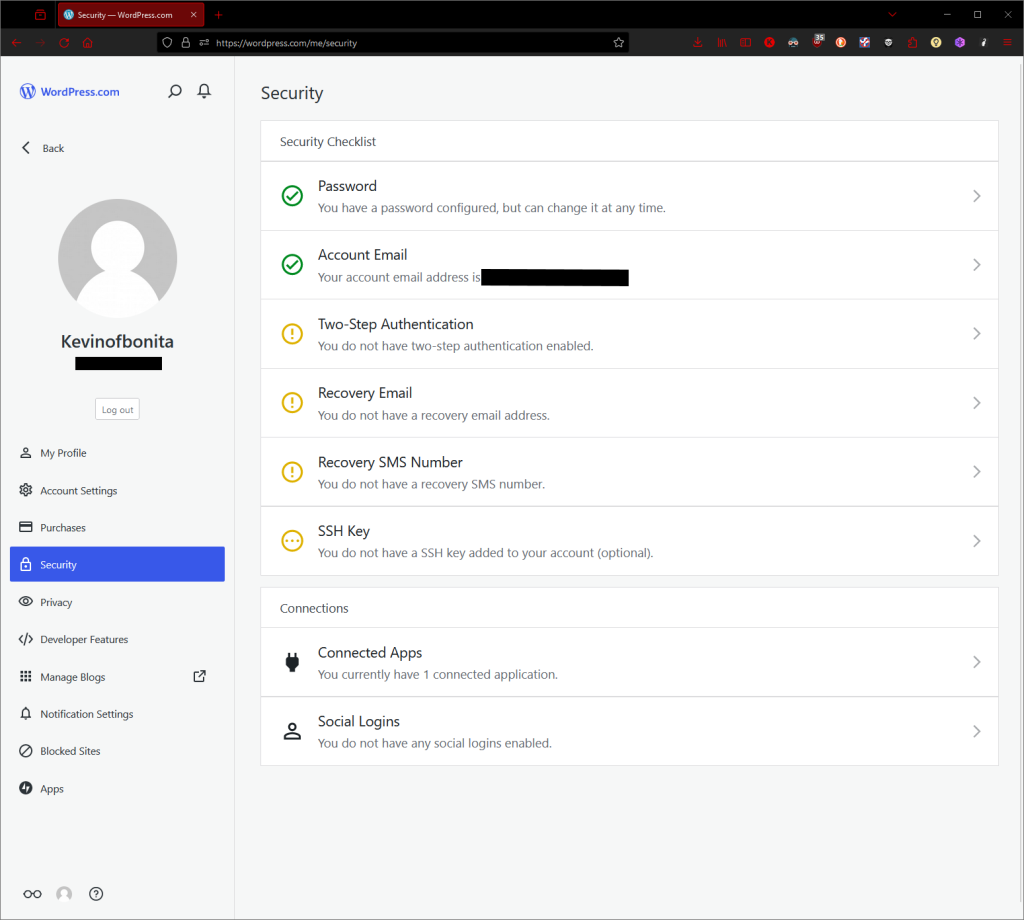Expand Two-Step Authentication row chevron

coord(976,334)
